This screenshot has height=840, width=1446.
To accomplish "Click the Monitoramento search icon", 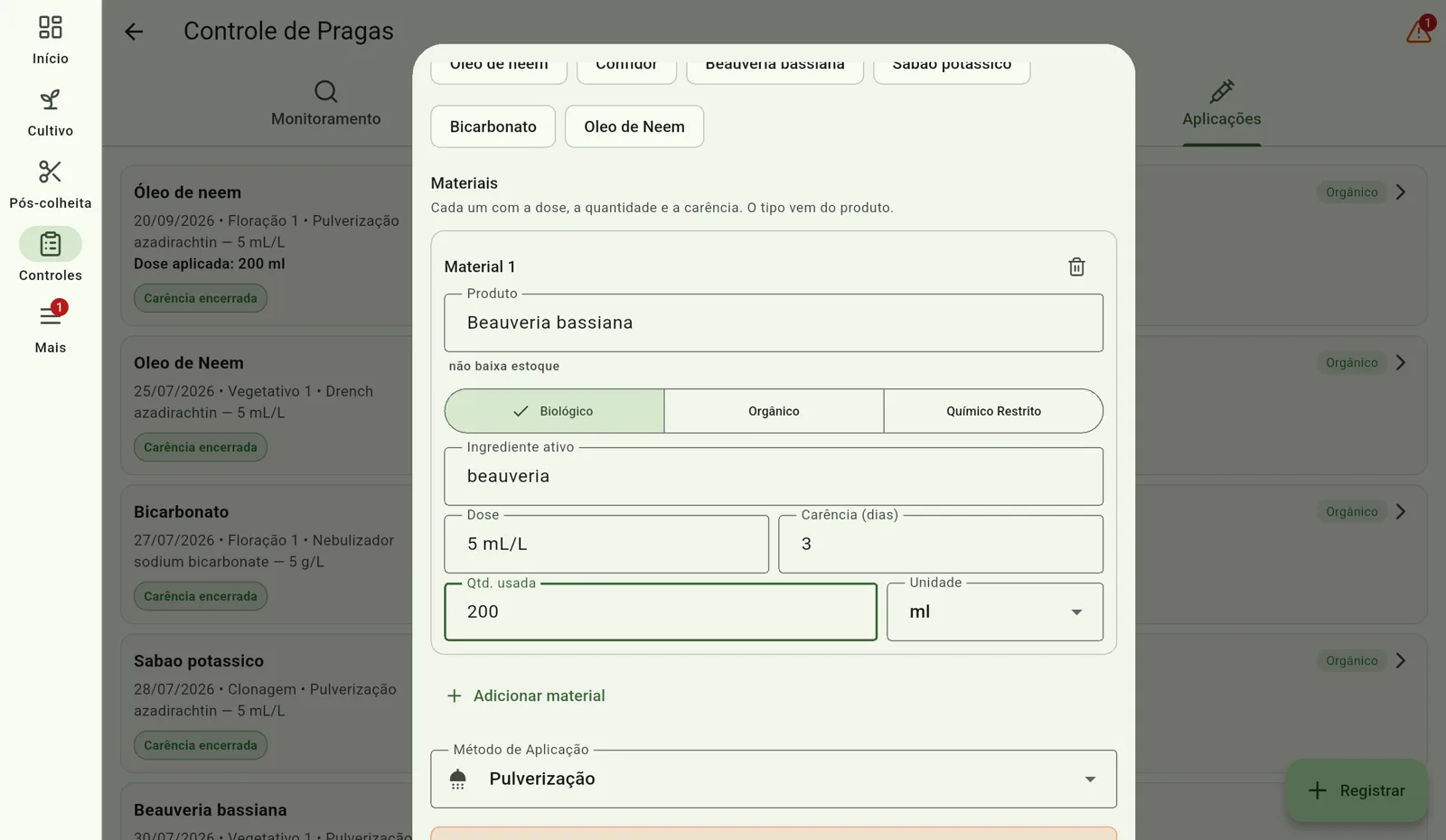I will (x=325, y=91).
